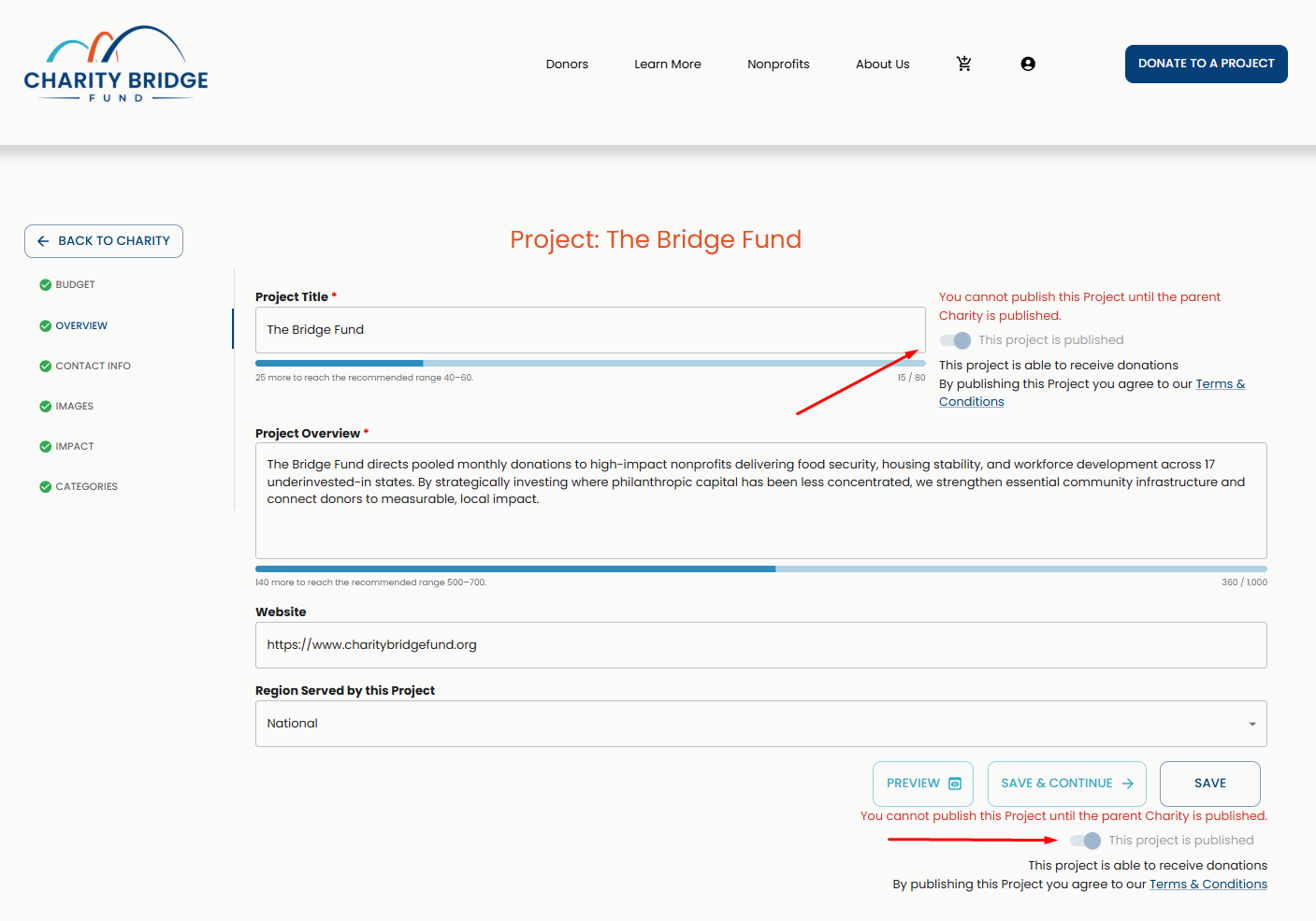
Task: Open the Nonprofits menu
Action: (778, 65)
